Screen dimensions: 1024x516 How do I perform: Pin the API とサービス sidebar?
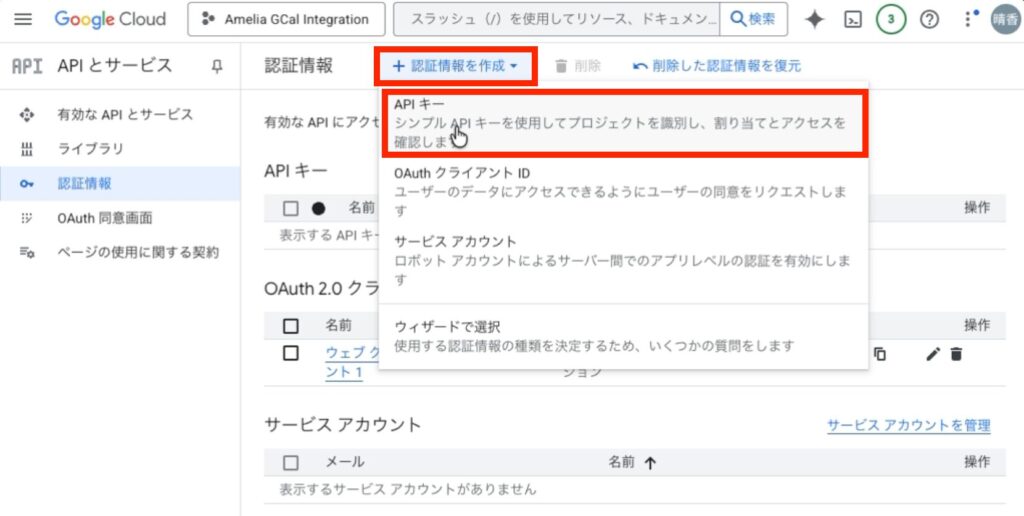(x=217, y=66)
